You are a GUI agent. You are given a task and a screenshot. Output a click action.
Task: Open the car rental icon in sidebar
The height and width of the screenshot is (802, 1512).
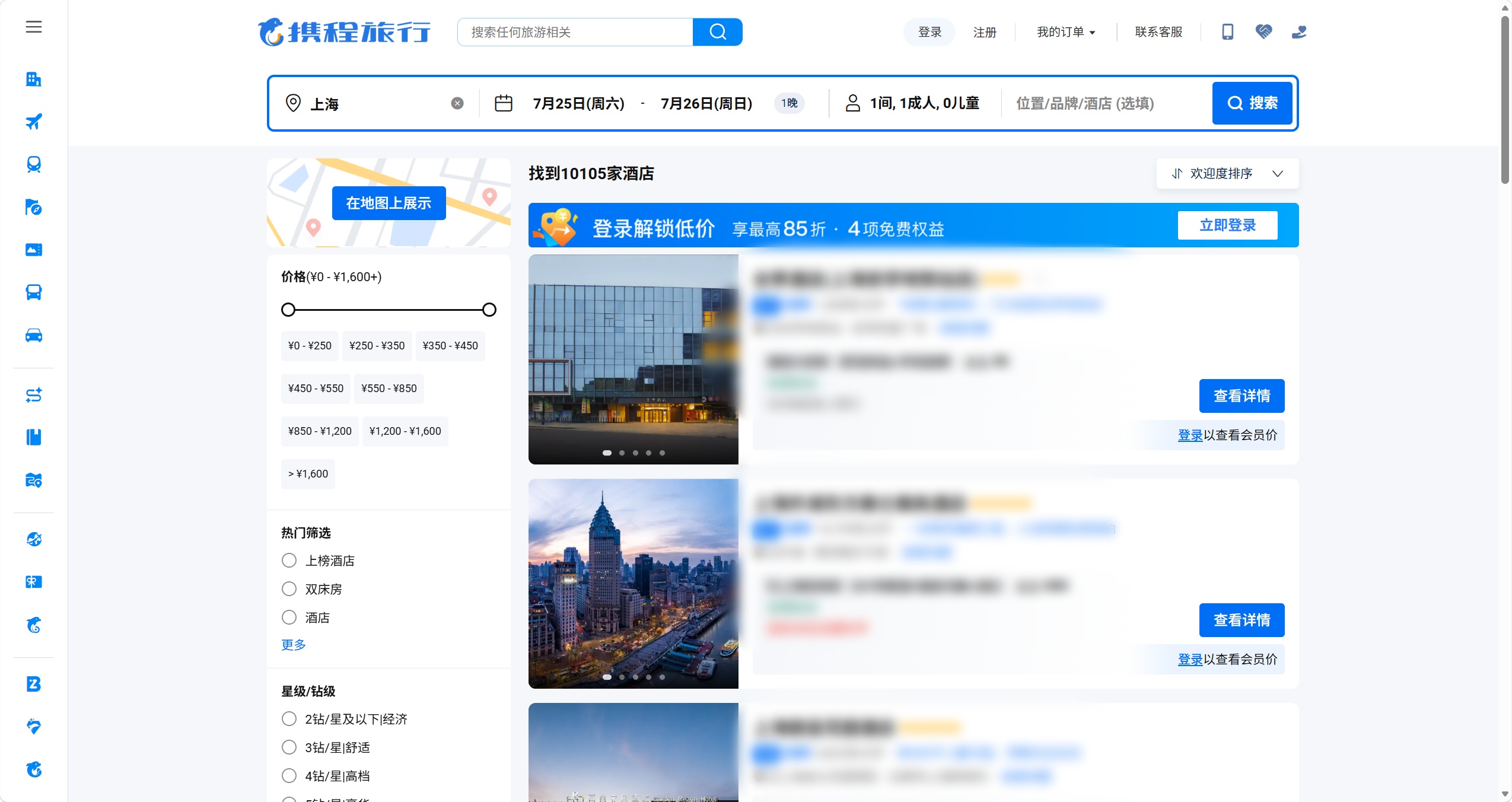pyautogui.click(x=34, y=335)
